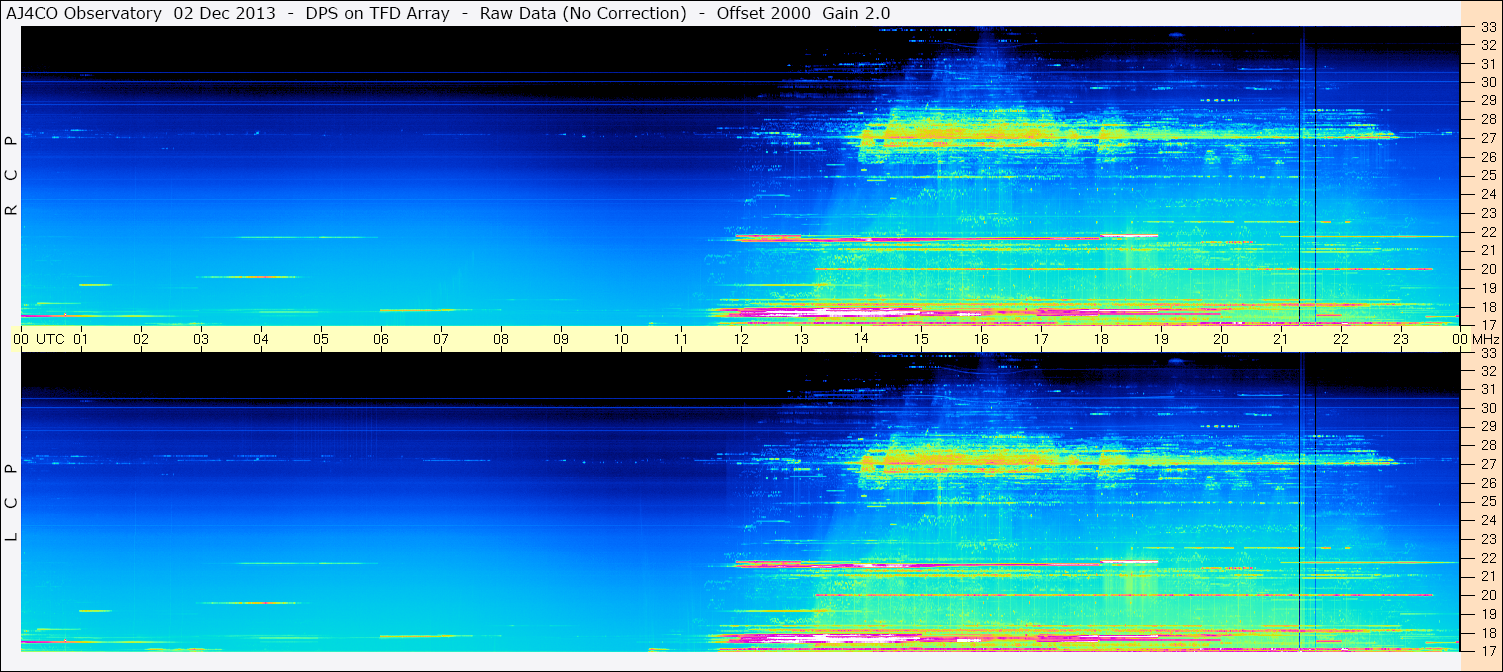This screenshot has height=672, width=1503.
Task: Click the date 02 Dec 2013 in the header
Action: [x=225, y=13]
